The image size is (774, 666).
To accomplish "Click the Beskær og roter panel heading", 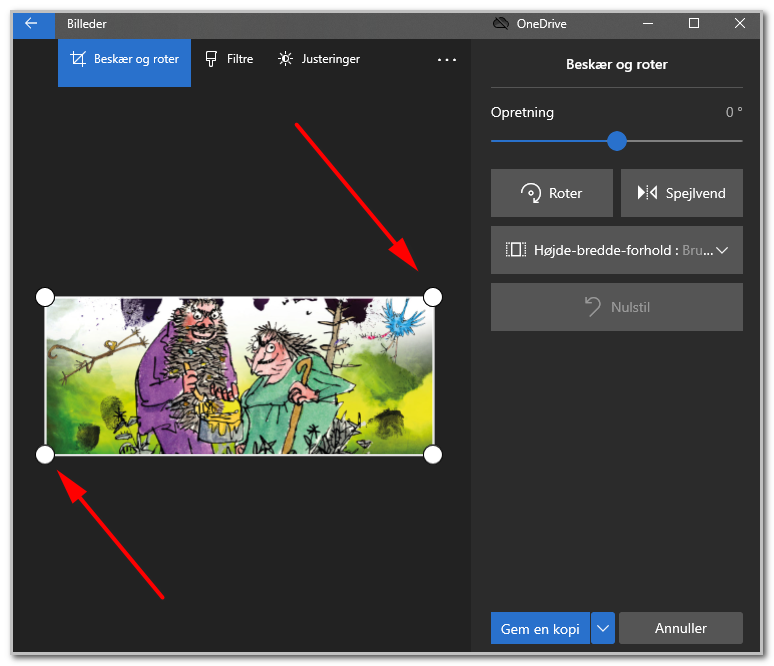I will (x=617, y=65).
